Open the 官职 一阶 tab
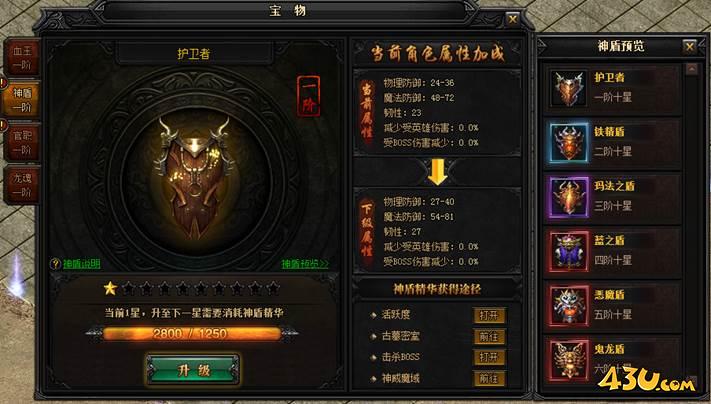 click(21, 142)
